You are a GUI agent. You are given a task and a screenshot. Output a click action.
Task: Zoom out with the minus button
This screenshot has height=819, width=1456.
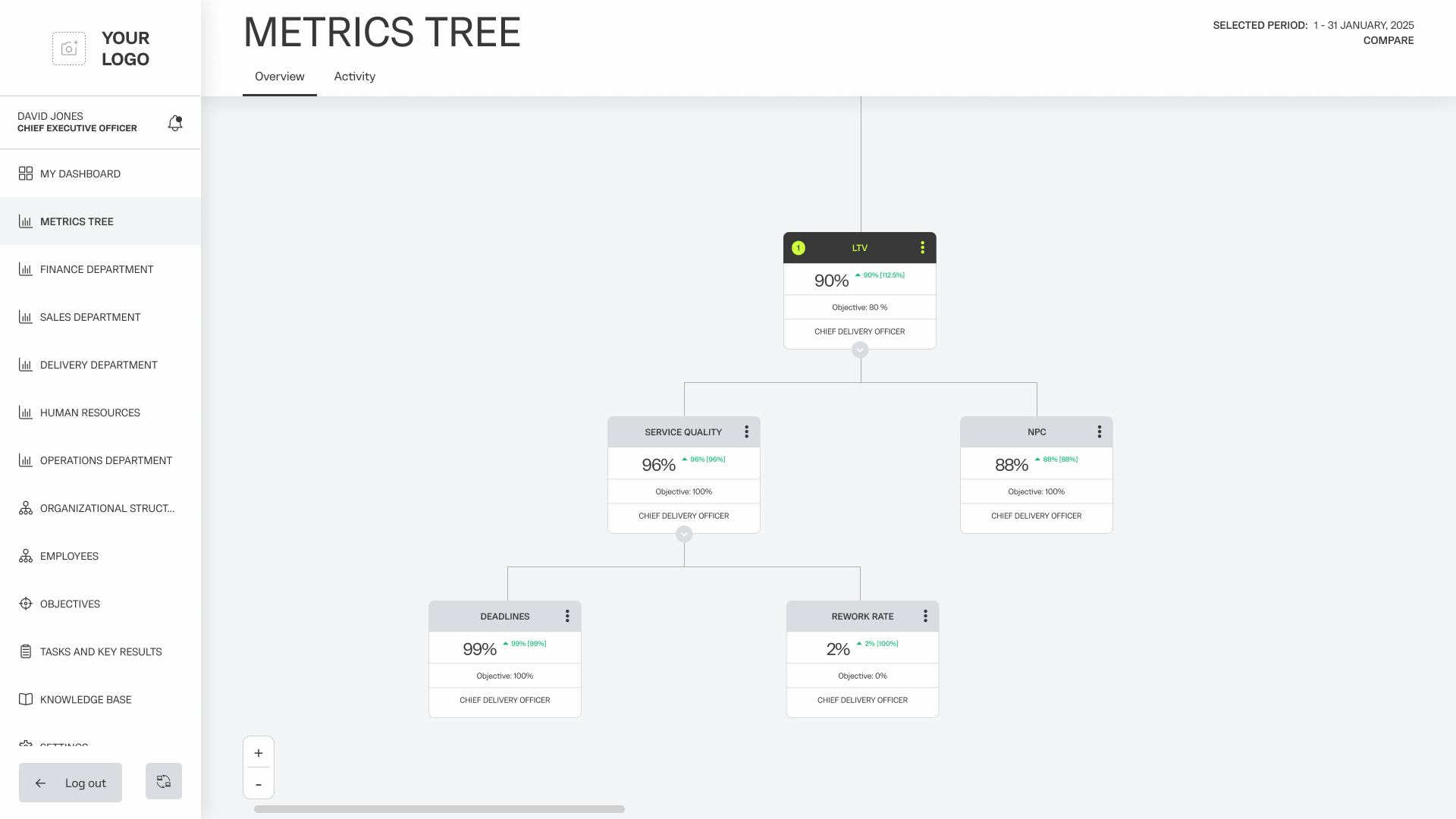click(x=259, y=785)
